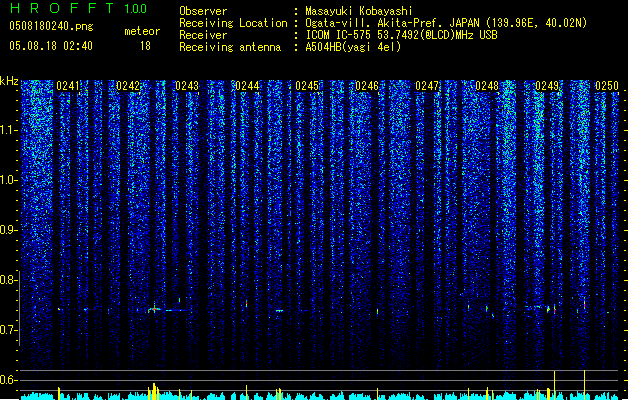
Task: Click the 1.1 kHz axis tick label
Action: click(x=8, y=130)
